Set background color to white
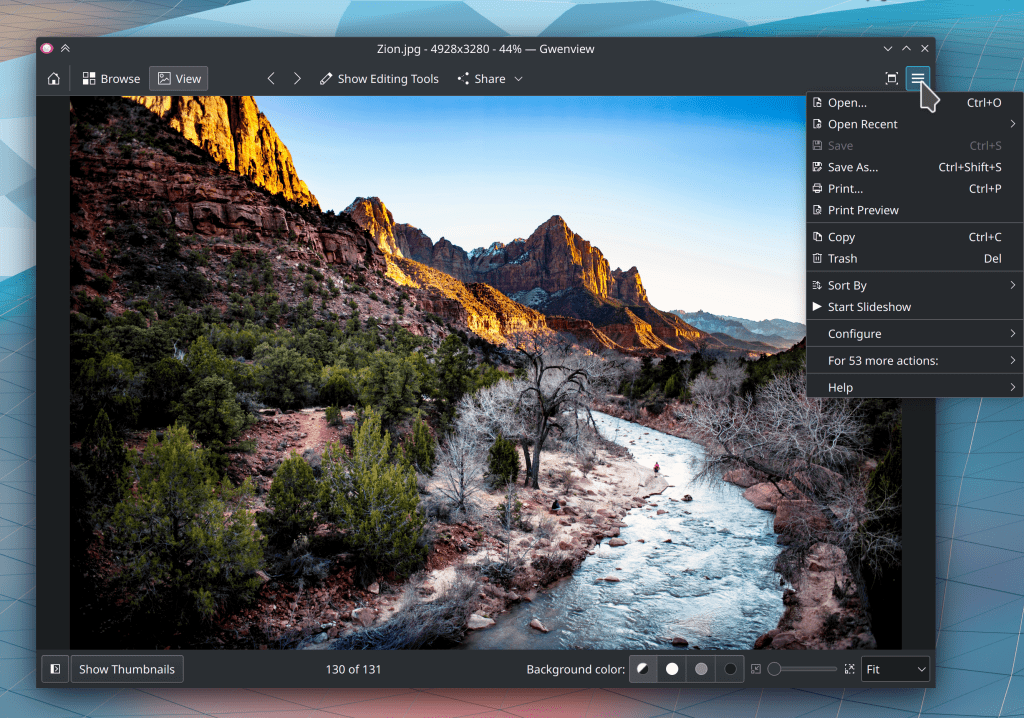 [x=672, y=669]
